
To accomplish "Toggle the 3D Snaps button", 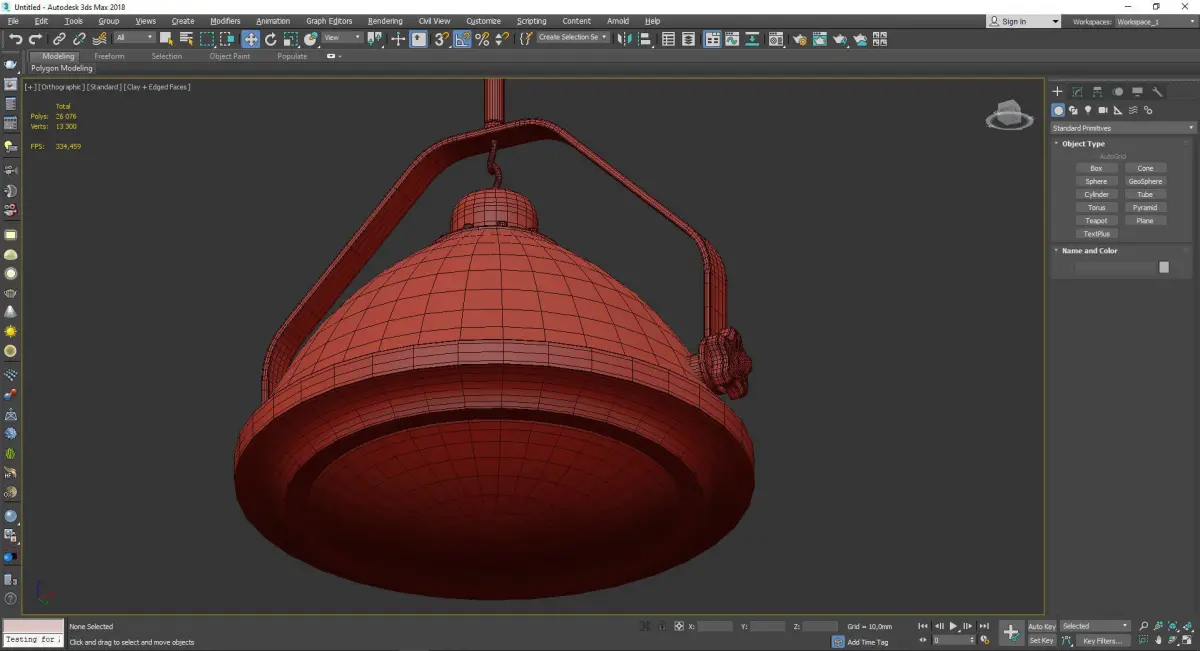I will 441,39.
